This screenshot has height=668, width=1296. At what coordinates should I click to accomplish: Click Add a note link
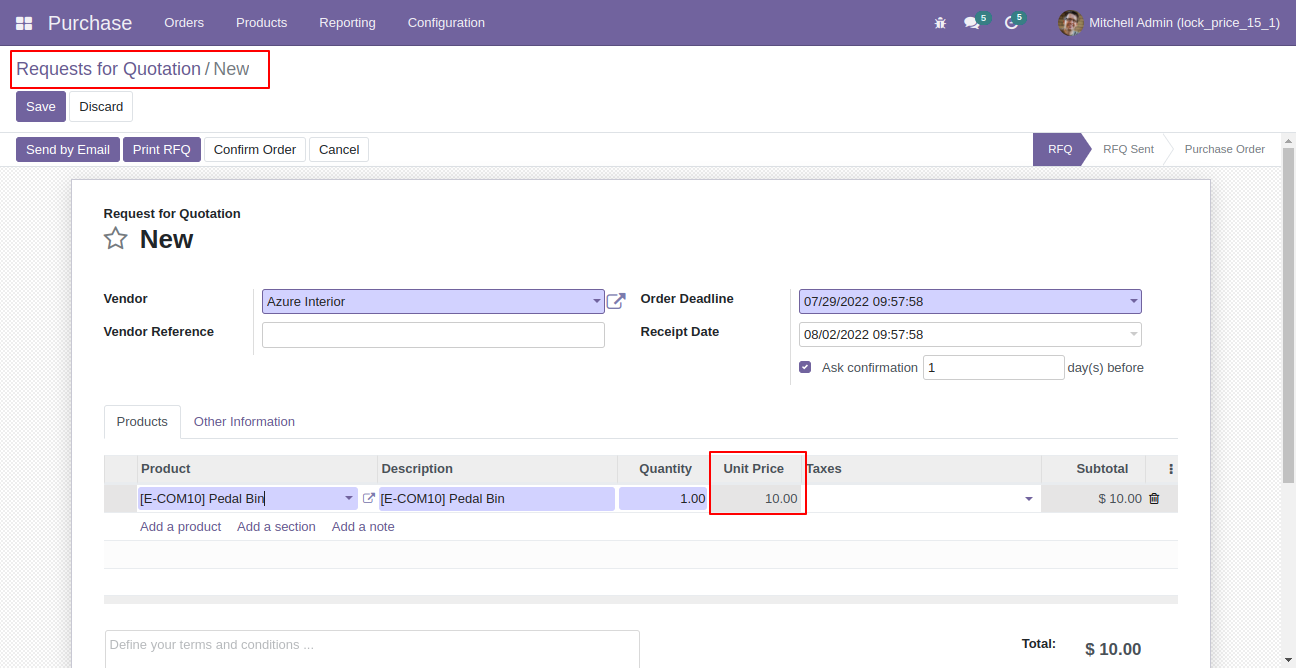click(x=363, y=526)
